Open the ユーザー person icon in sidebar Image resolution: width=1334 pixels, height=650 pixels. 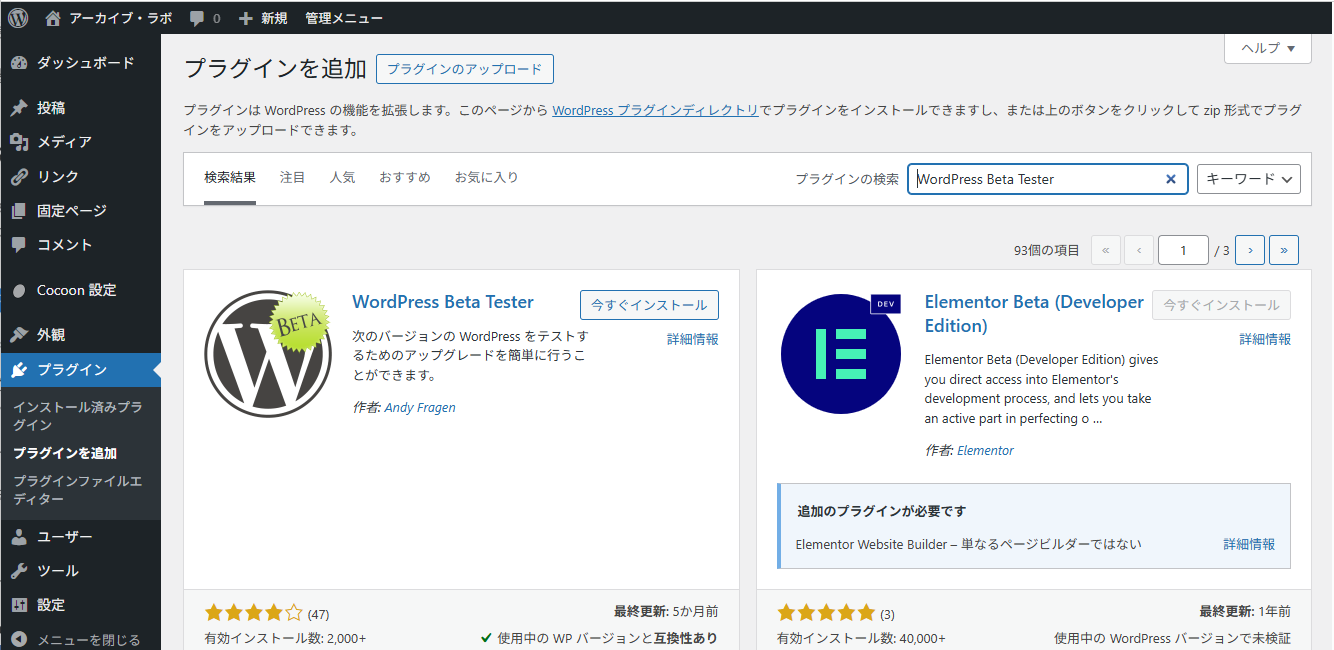[x=19, y=537]
